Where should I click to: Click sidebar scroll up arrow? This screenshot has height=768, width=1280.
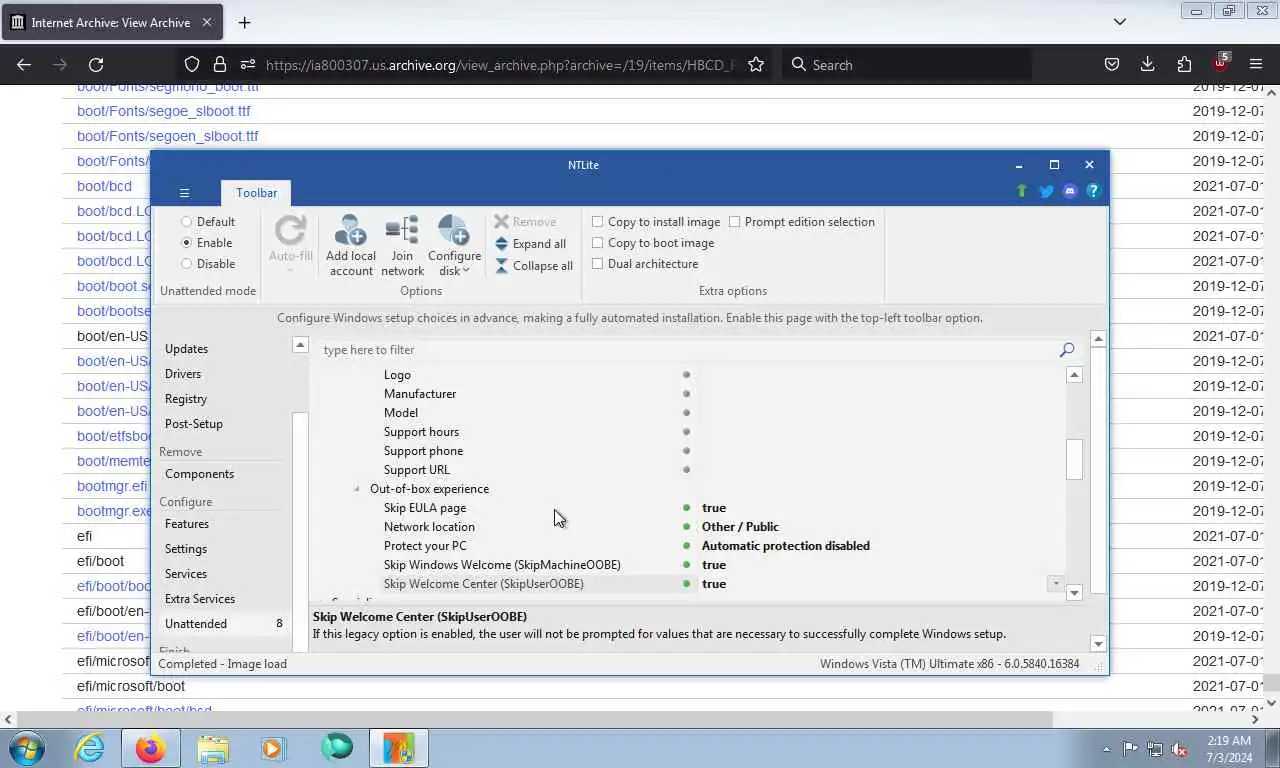[300, 345]
